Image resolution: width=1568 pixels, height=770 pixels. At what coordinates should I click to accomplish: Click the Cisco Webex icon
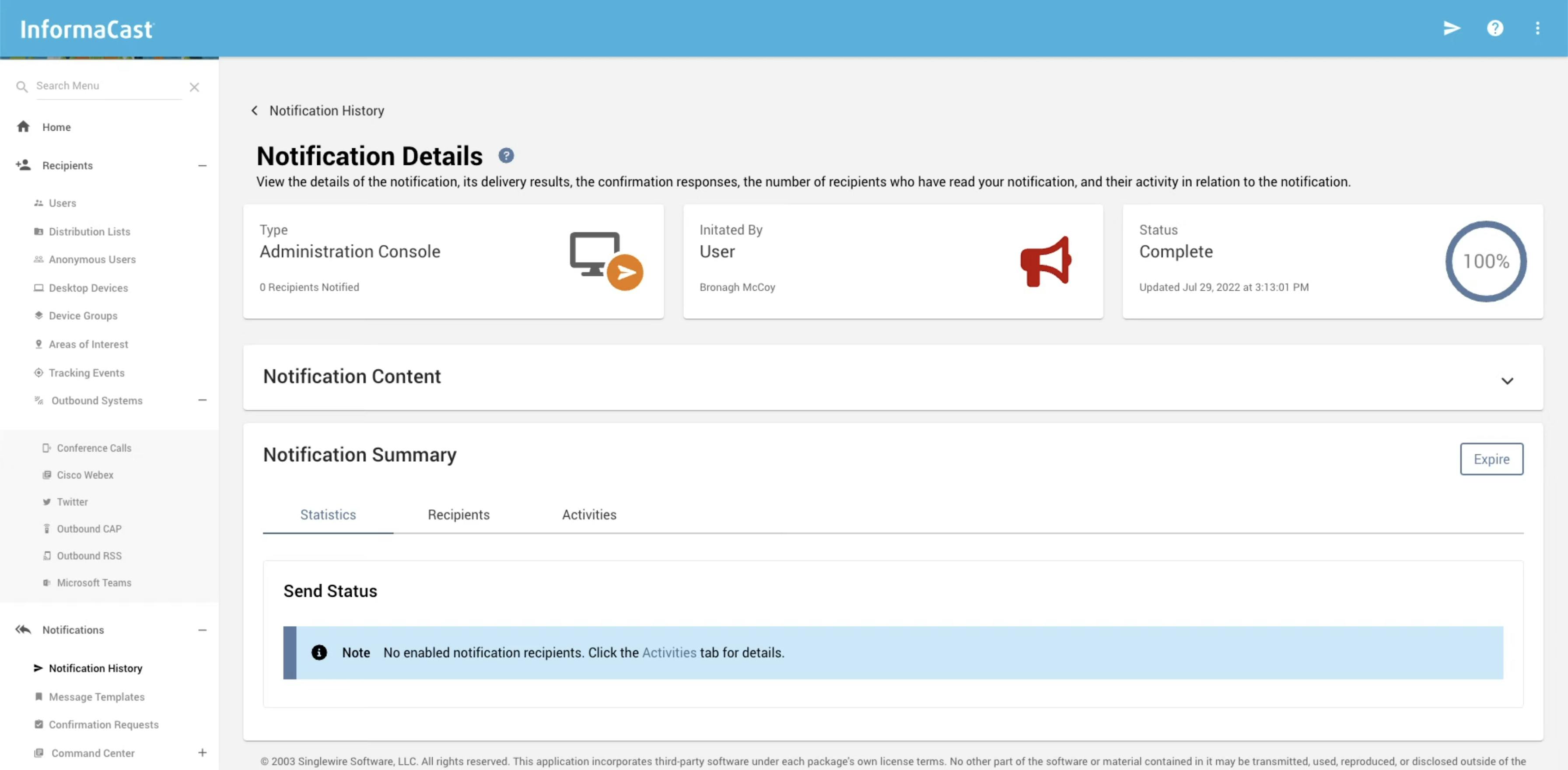(x=46, y=474)
